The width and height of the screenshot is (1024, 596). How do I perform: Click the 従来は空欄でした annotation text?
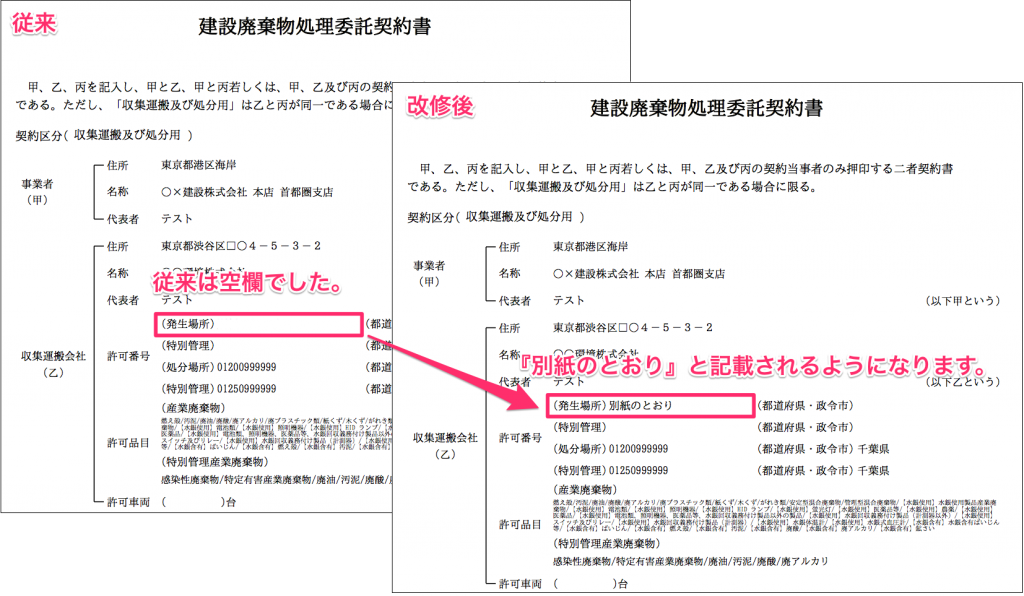pos(248,283)
